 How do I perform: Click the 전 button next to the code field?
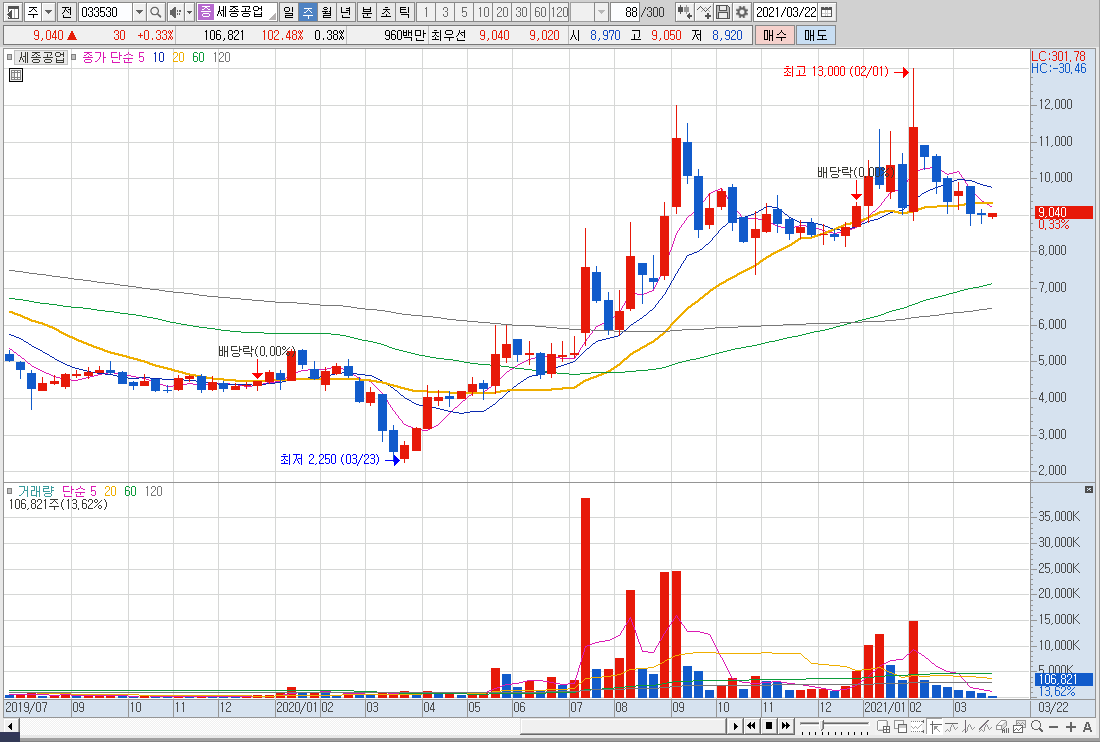[66, 12]
